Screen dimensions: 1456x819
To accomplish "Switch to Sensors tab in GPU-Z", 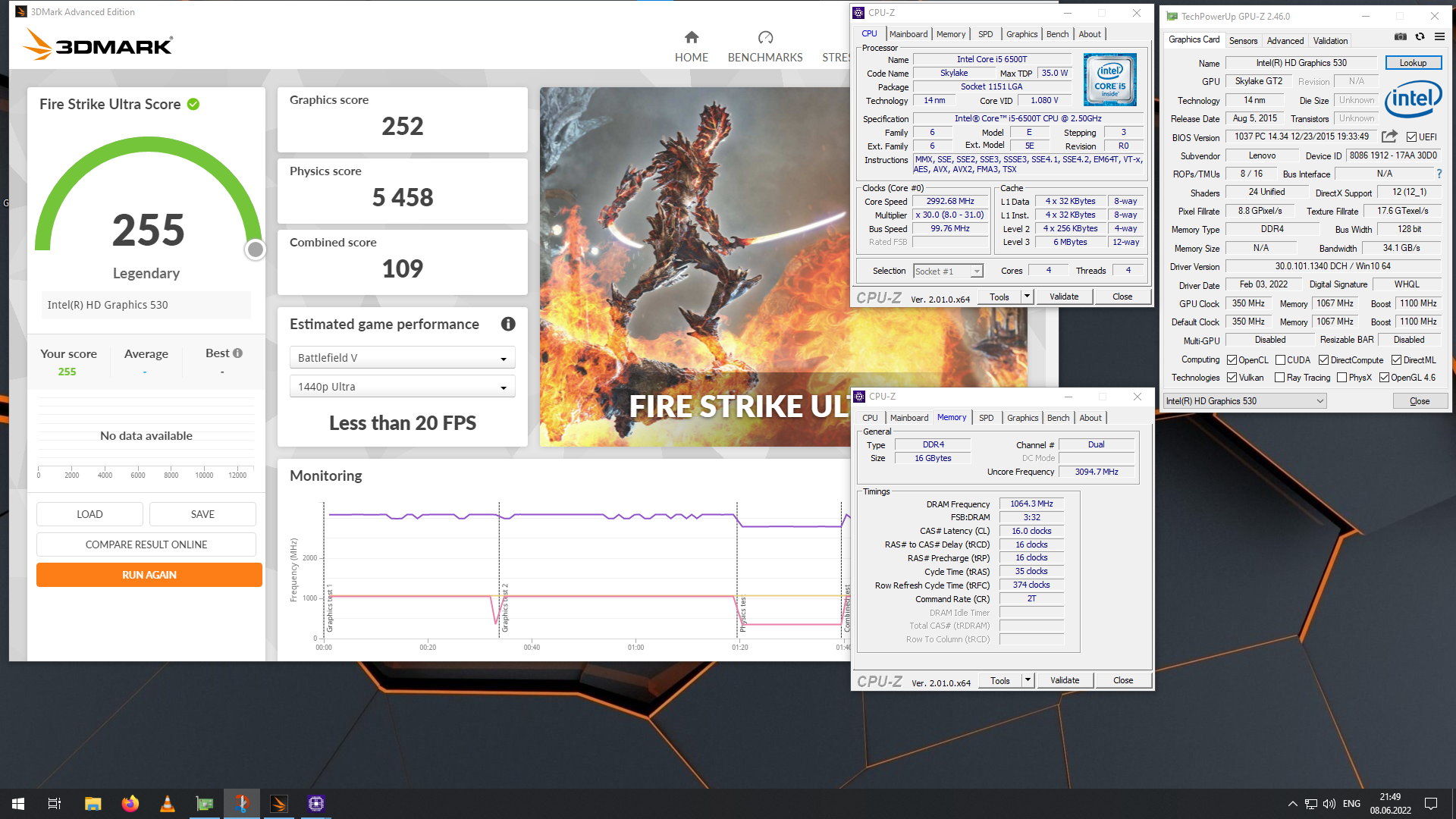I will (1243, 41).
